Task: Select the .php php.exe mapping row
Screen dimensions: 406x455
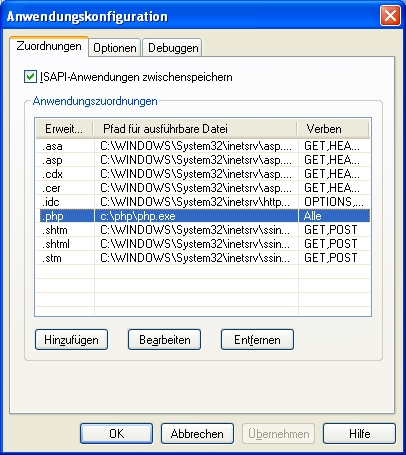Action: 203,216
